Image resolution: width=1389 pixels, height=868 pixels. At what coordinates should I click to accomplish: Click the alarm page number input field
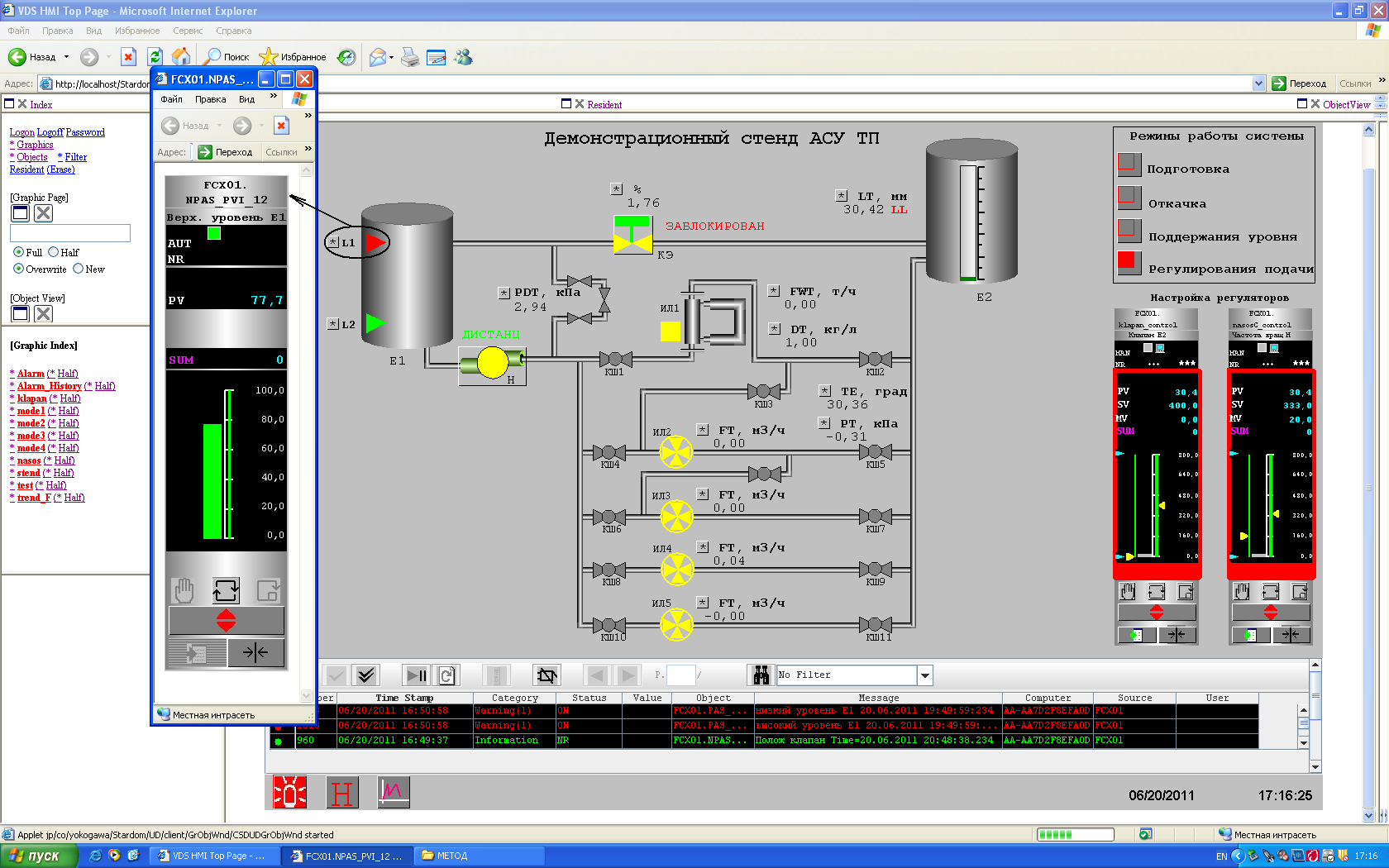(680, 675)
